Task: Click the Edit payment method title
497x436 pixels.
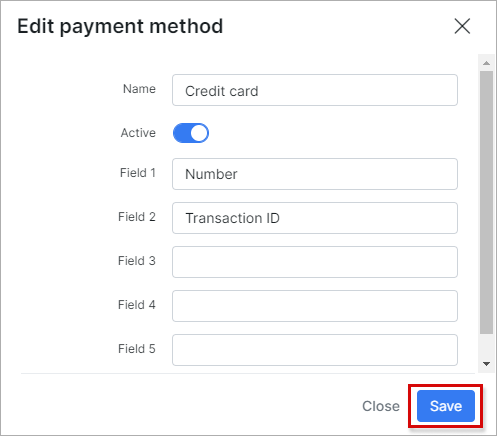Action: [120, 26]
